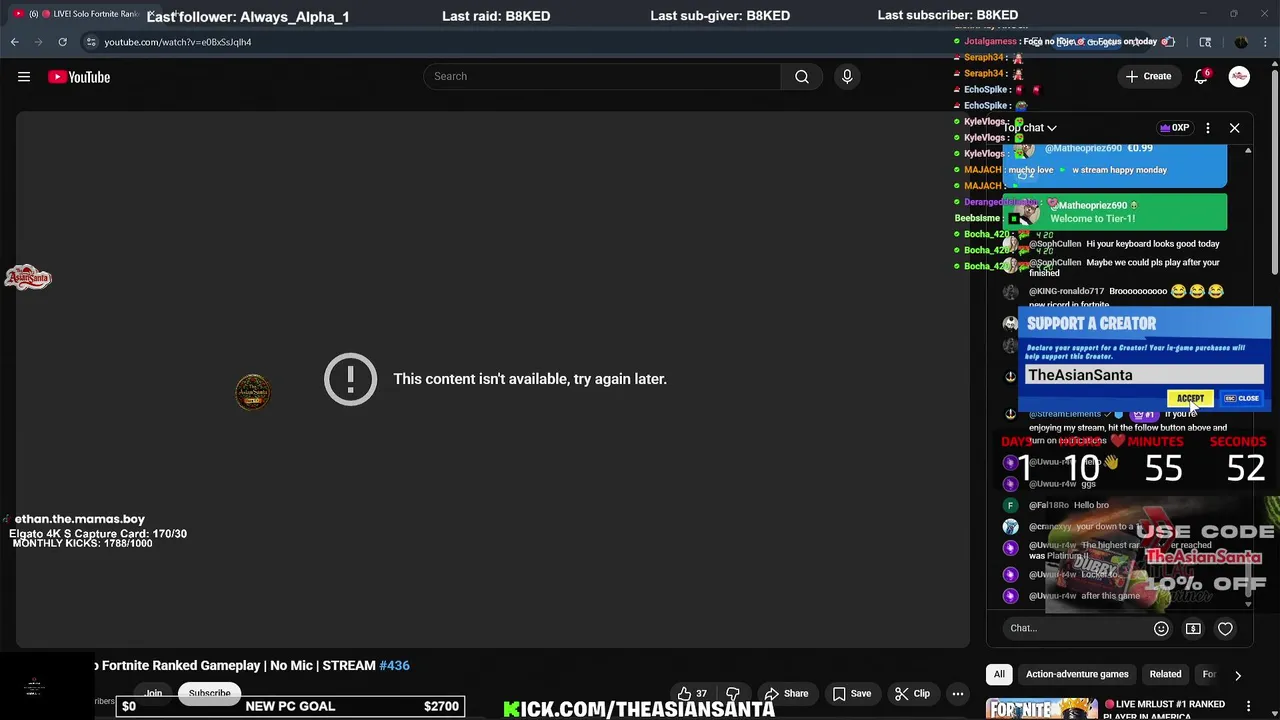The height and width of the screenshot is (720, 1280).
Task: Click CLOSE in Support a Creator dialog
Action: click(1242, 398)
